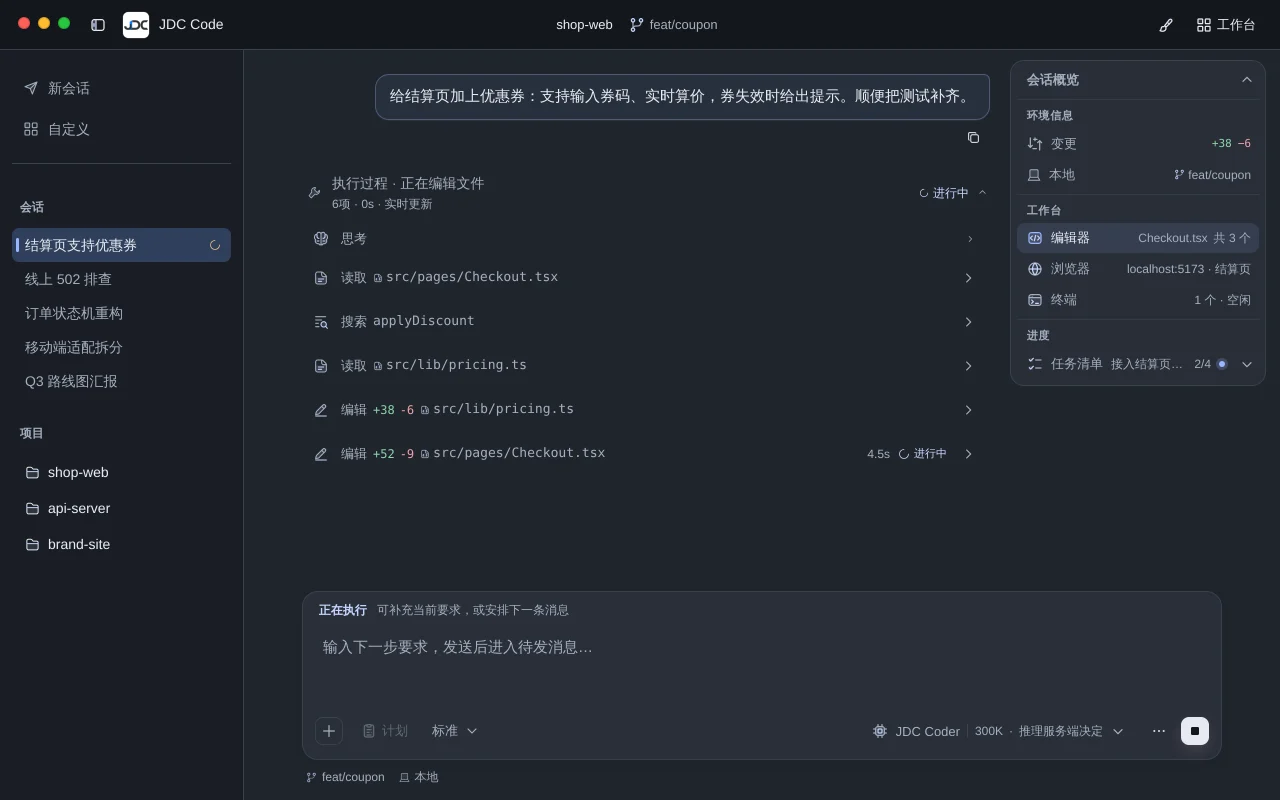Screen dimensions: 1280x800
Task: Expand the 任务清单 progress dropdown
Action: (x=1247, y=364)
